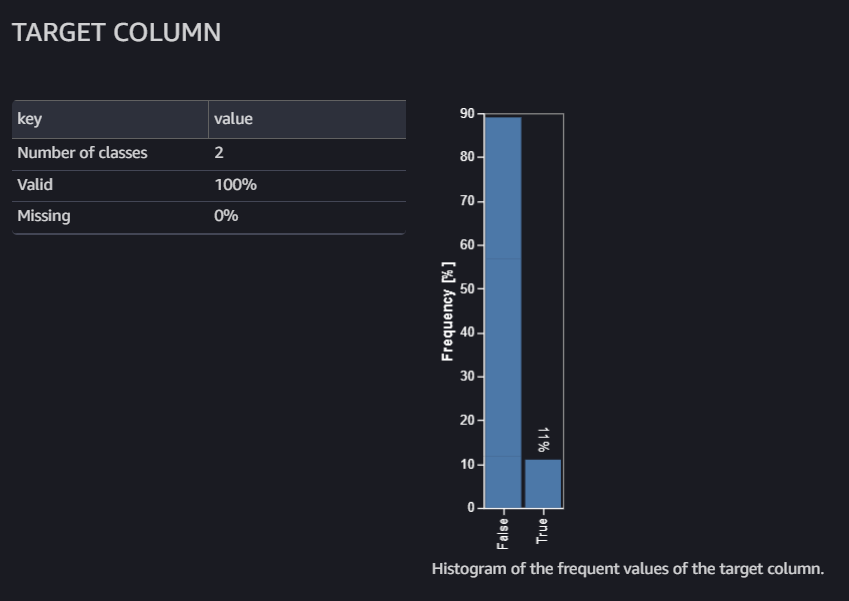
Task: Click the Frequency [%] axis title
Action: (448, 311)
